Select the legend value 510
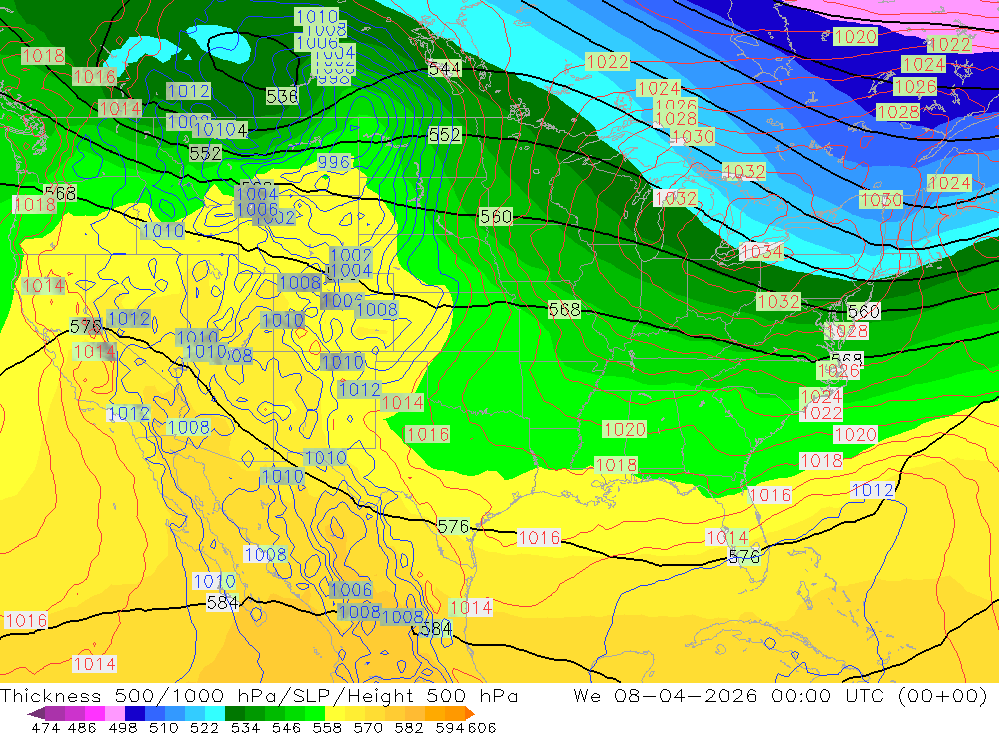 [163, 727]
